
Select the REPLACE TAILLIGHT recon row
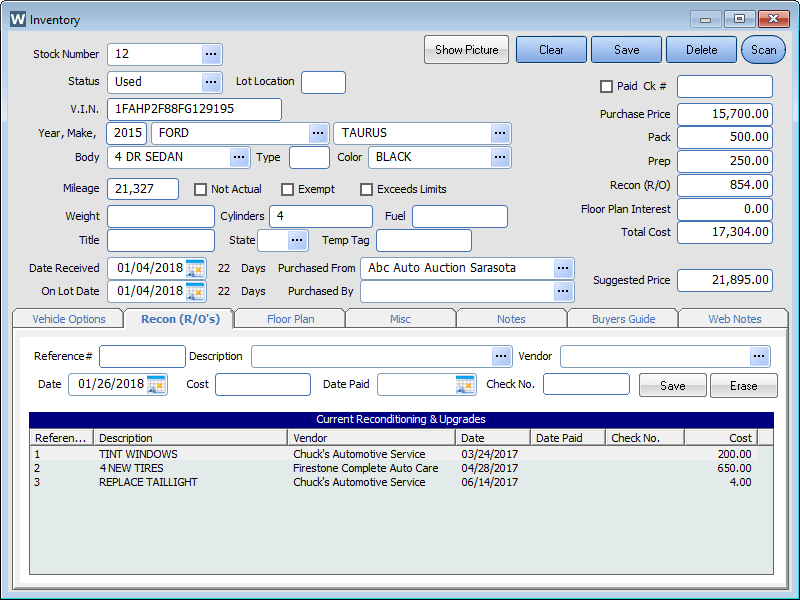(x=393, y=482)
